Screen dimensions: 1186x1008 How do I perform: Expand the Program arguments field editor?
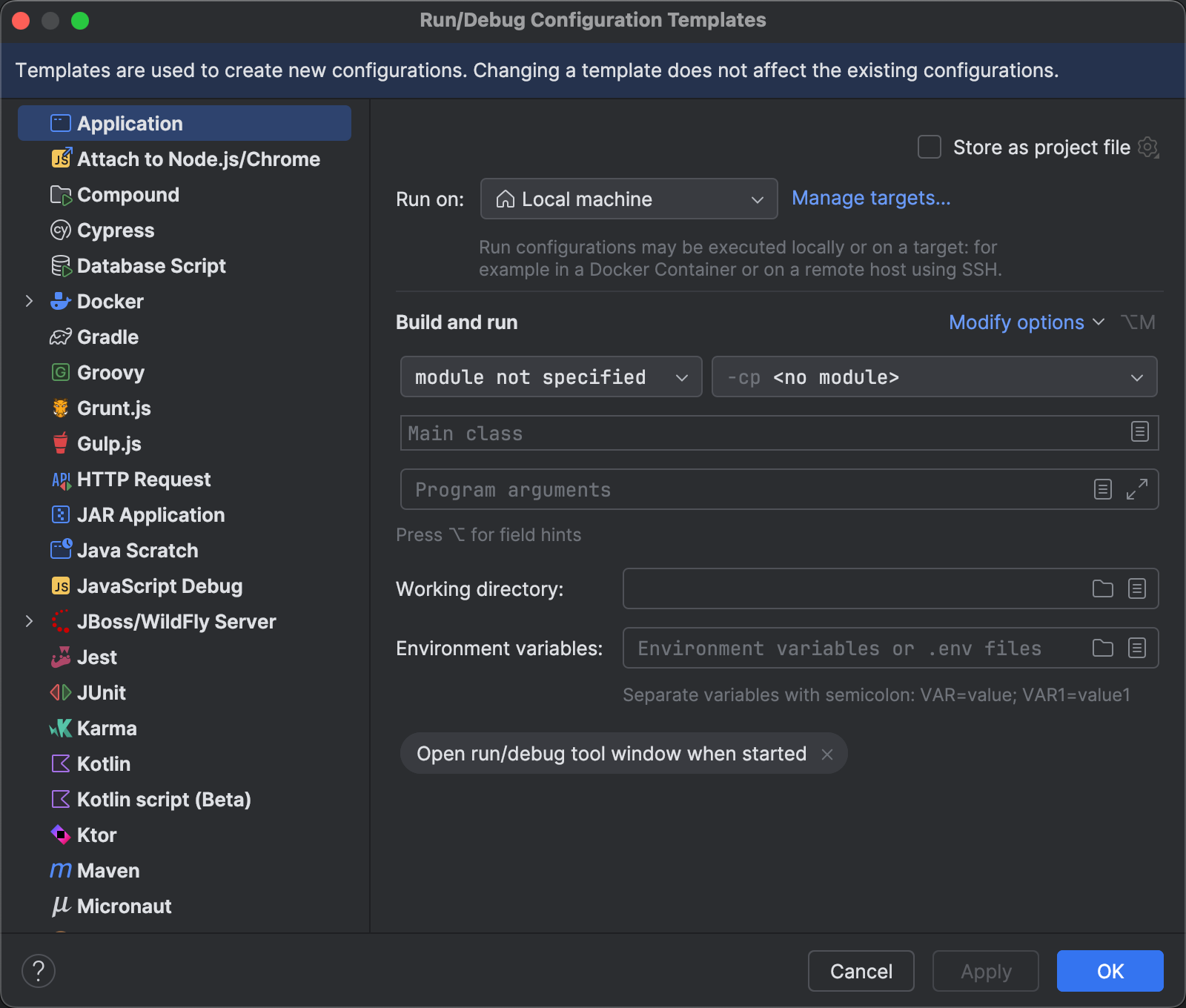click(x=1137, y=490)
